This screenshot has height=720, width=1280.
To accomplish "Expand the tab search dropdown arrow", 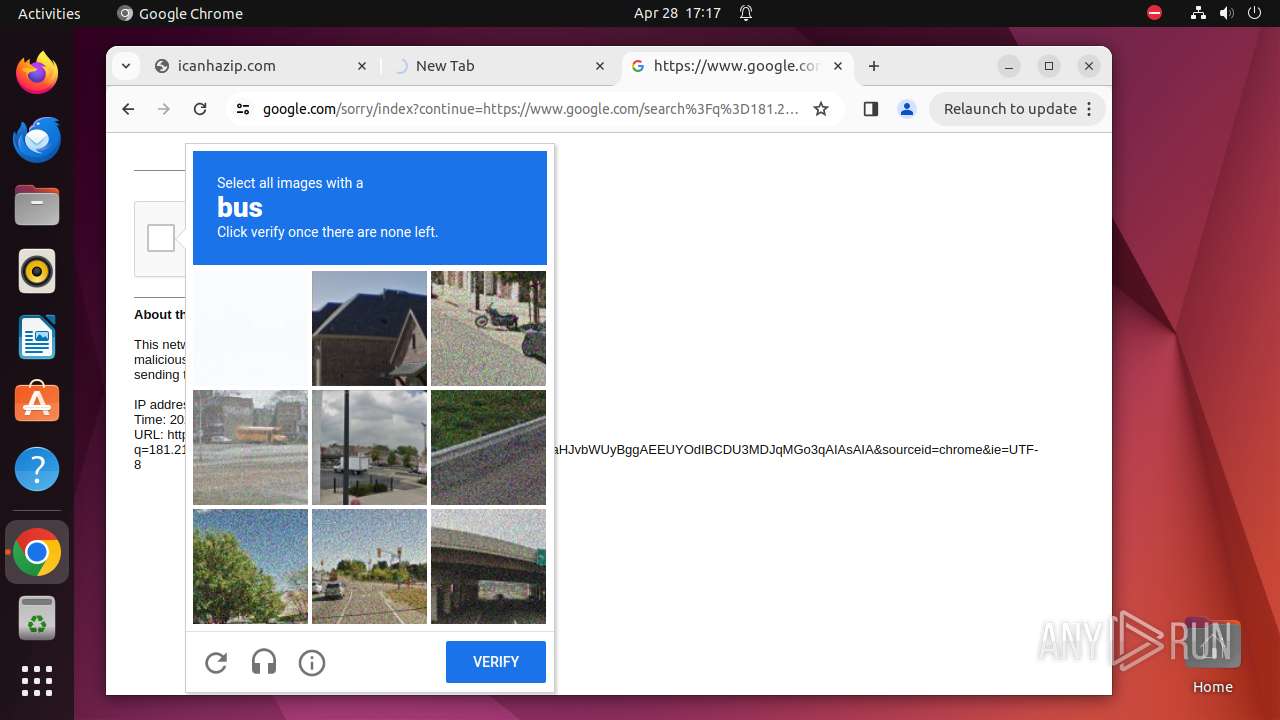I will (125, 66).
